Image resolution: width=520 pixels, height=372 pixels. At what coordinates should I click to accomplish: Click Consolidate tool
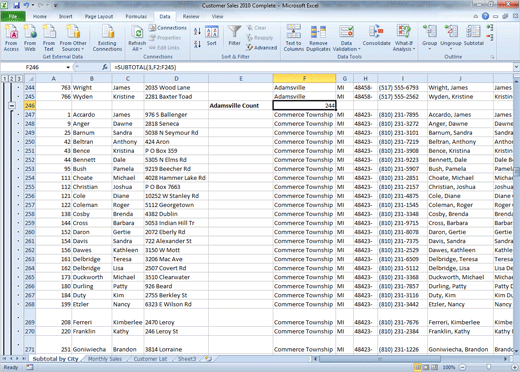(376, 36)
